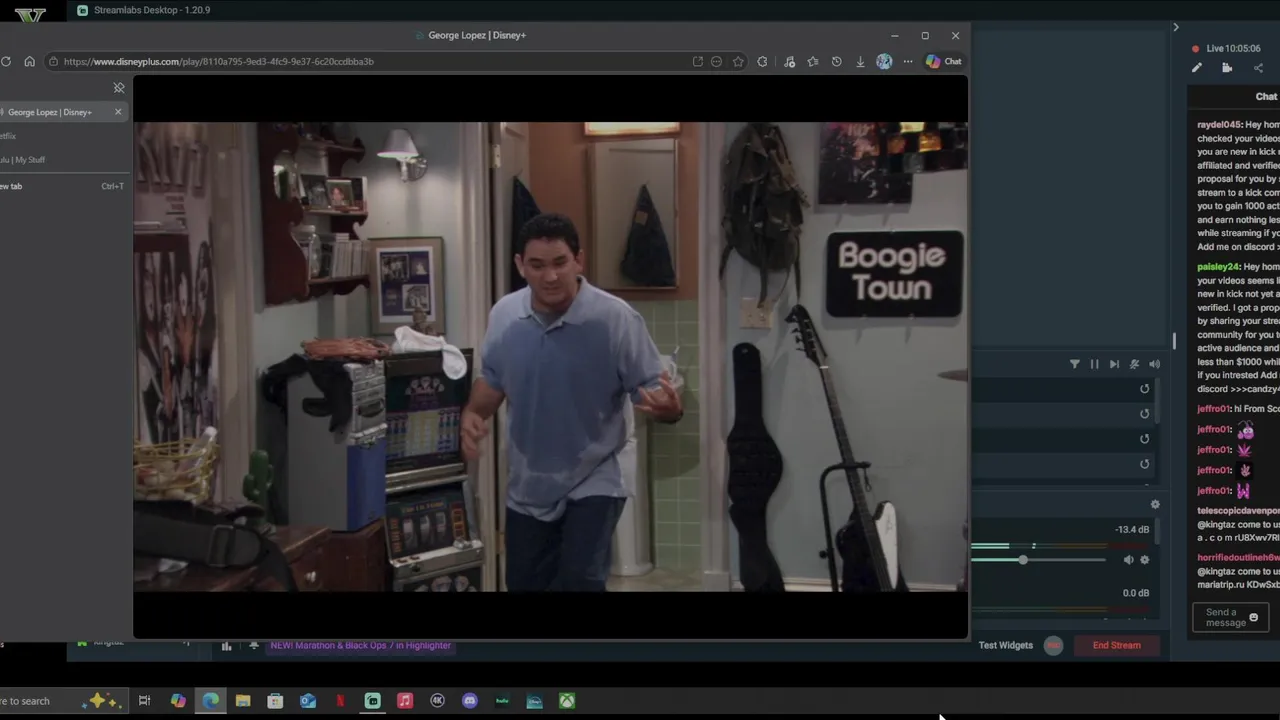This screenshot has width=1280, height=720.
Task: Click the Send a message chat field
Action: point(1230,617)
